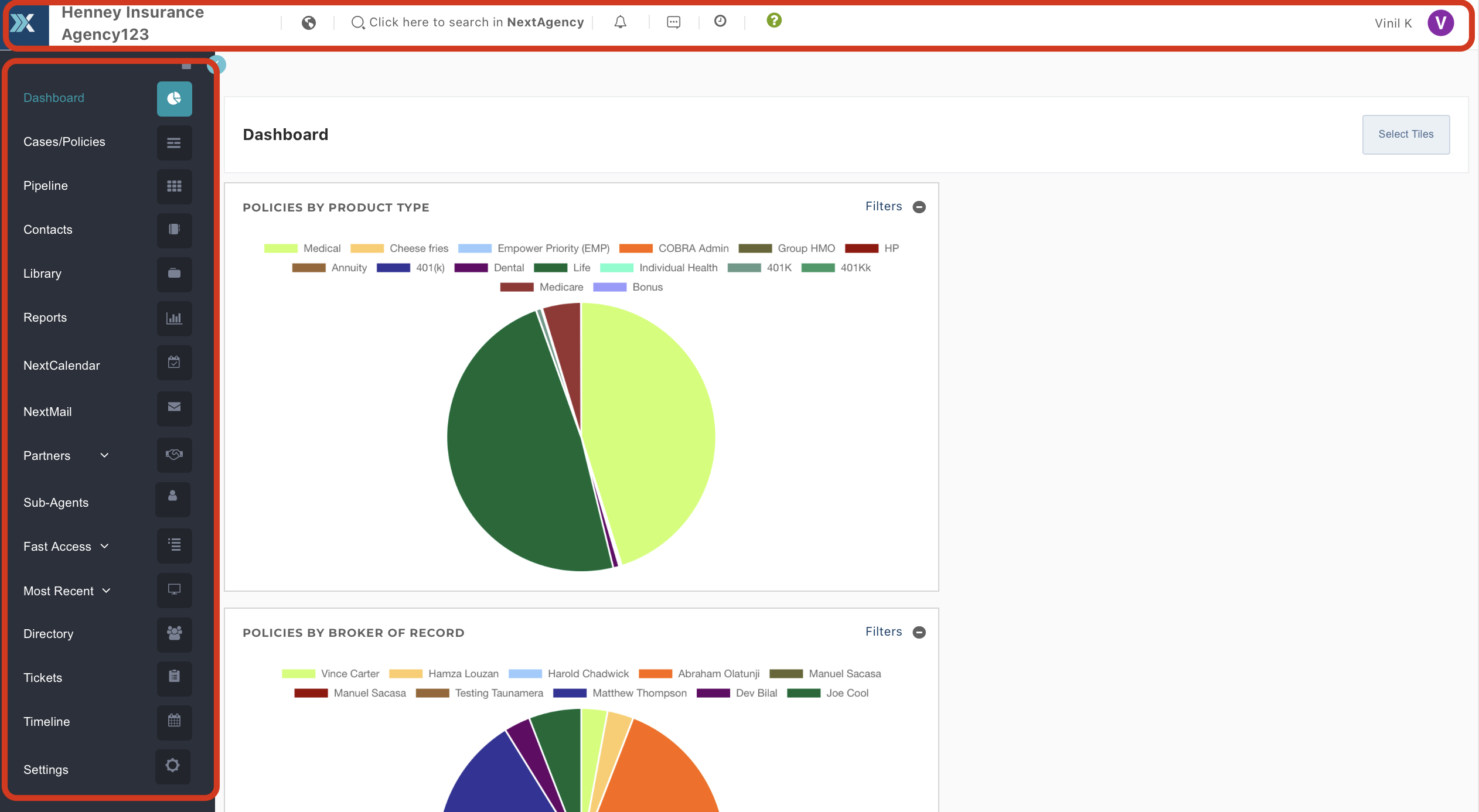Collapse Policies by Broker of Record tile

pos(919,632)
